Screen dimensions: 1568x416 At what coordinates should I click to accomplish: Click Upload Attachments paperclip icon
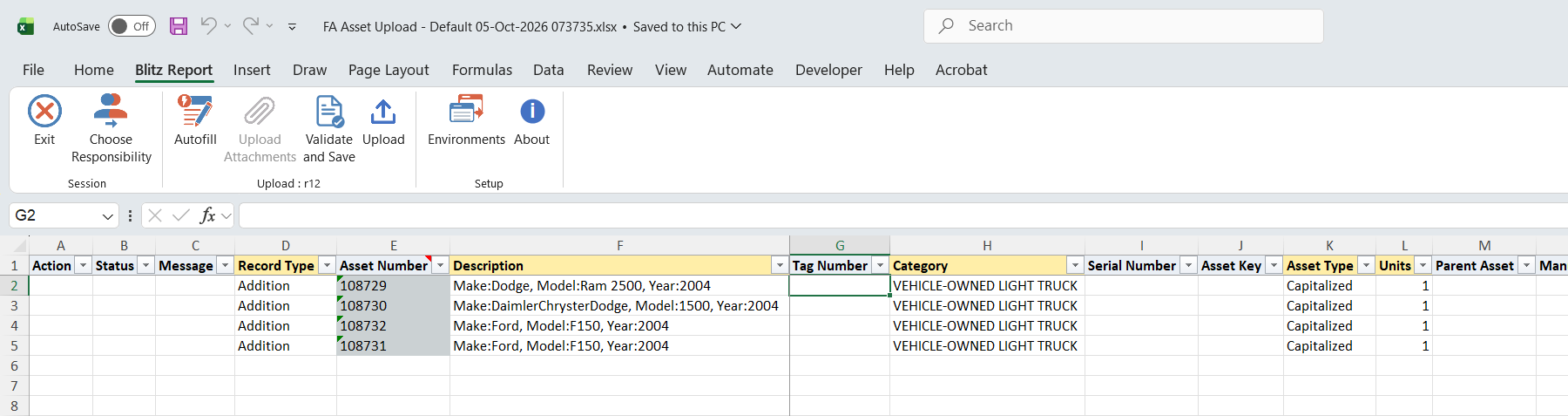pyautogui.click(x=260, y=112)
